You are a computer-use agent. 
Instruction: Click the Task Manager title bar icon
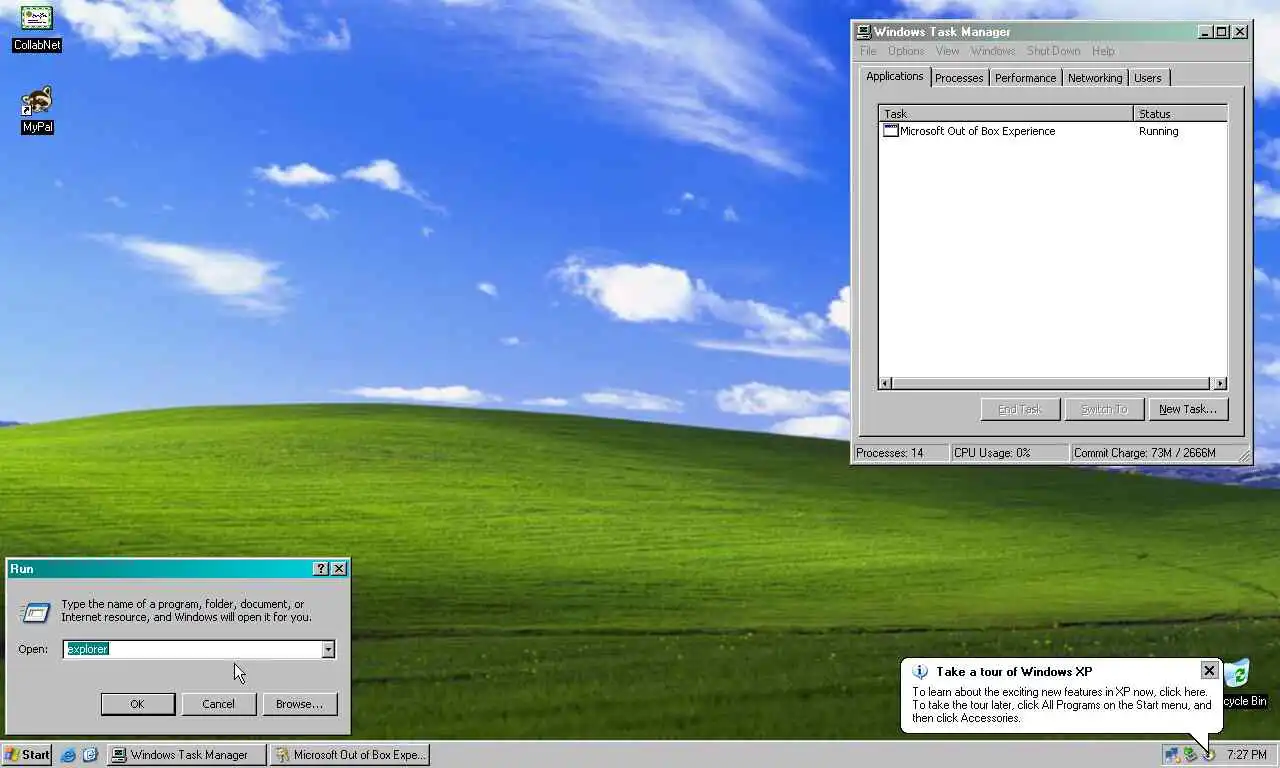863,31
